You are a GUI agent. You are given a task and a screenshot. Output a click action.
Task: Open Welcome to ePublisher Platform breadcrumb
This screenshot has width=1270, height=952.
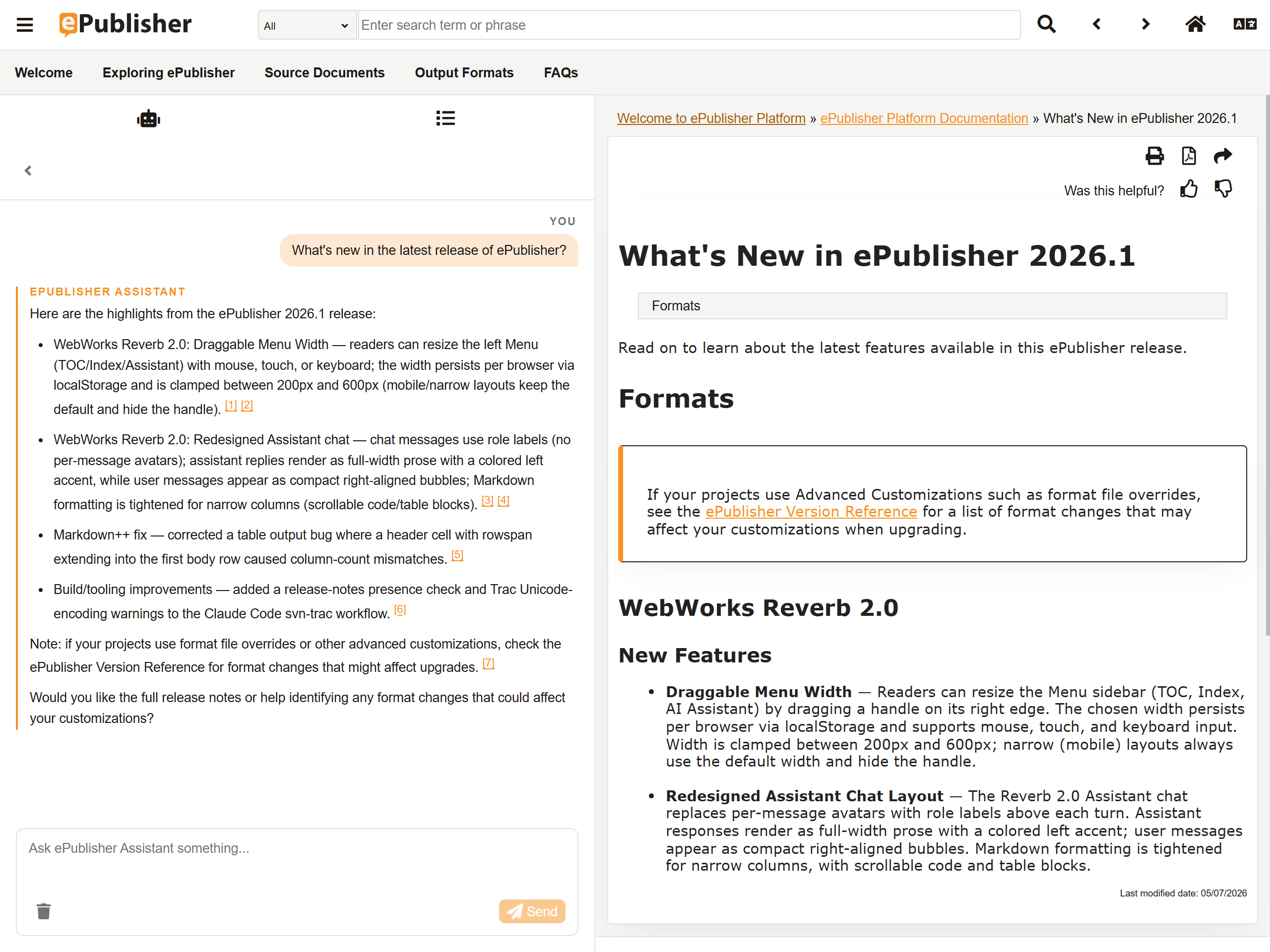[711, 118]
